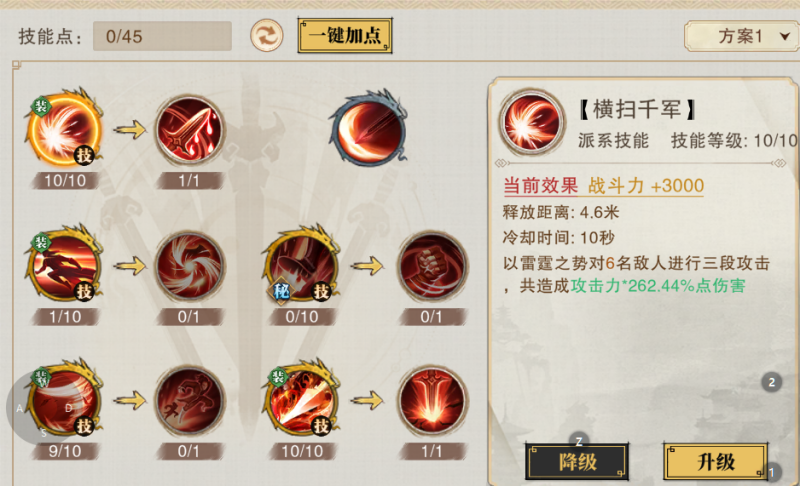This screenshot has height=486, width=800.
Task: Click the 当前效果 current effect label
Action: [540, 186]
